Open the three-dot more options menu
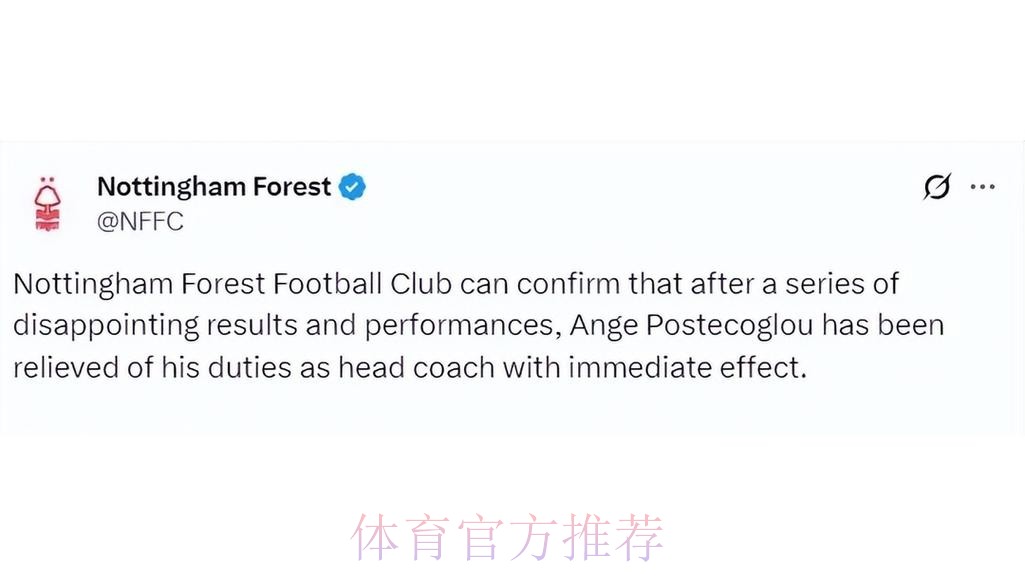The height and width of the screenshot is (577, 1025). (983, 187)
